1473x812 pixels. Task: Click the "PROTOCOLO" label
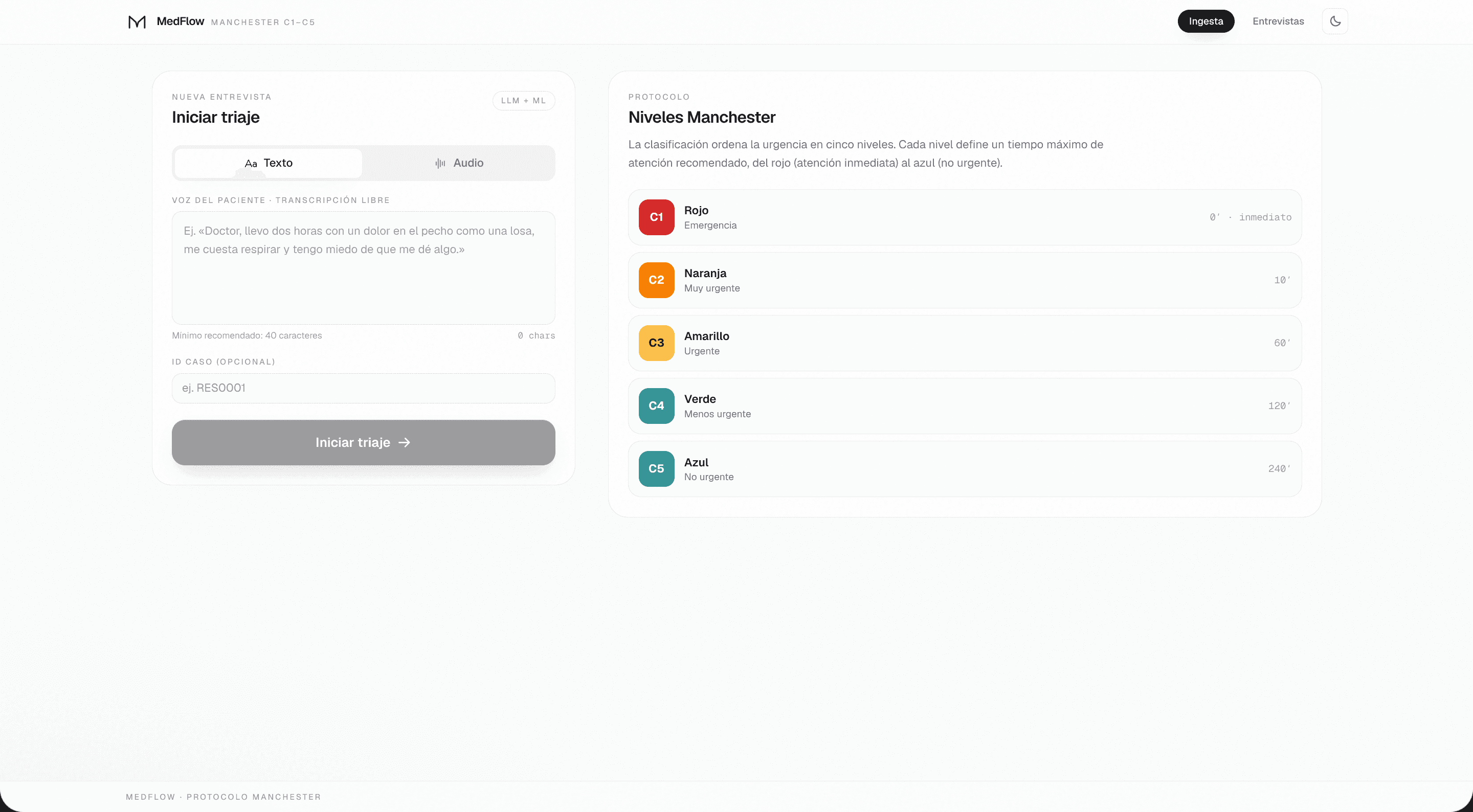[x=659, y=97]
